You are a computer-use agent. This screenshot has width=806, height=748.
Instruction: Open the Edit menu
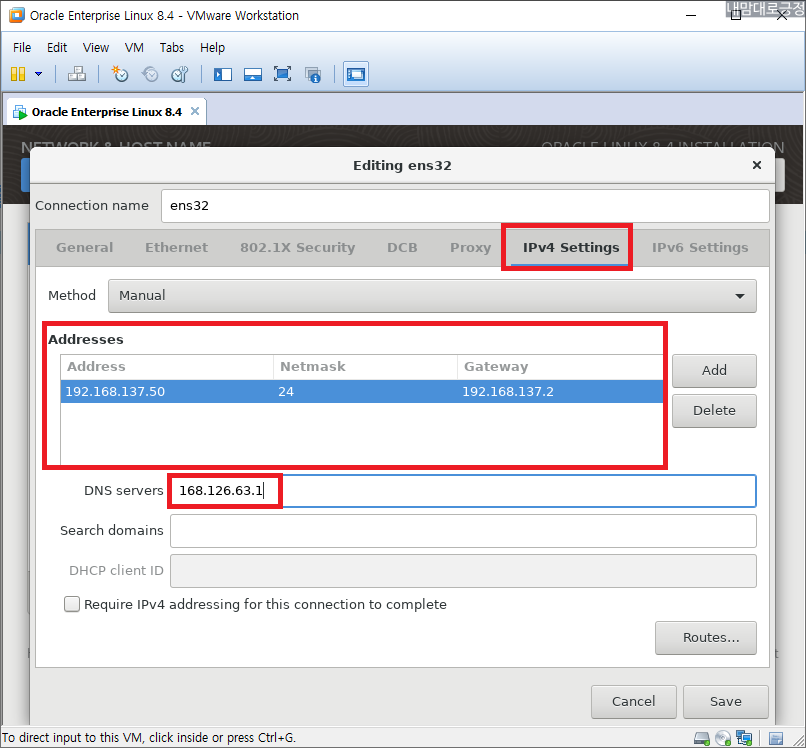(x=57, y=47)
